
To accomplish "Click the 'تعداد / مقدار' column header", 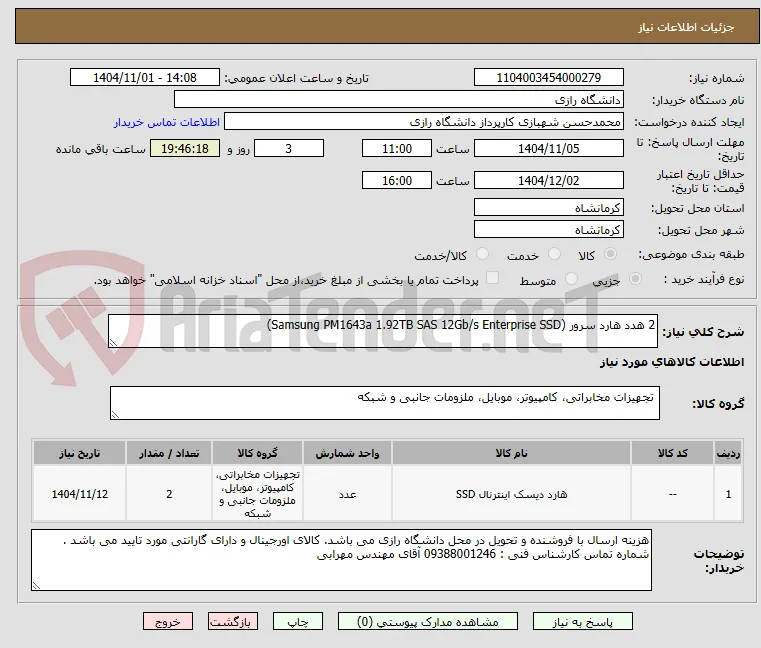I will pos(169,453).
